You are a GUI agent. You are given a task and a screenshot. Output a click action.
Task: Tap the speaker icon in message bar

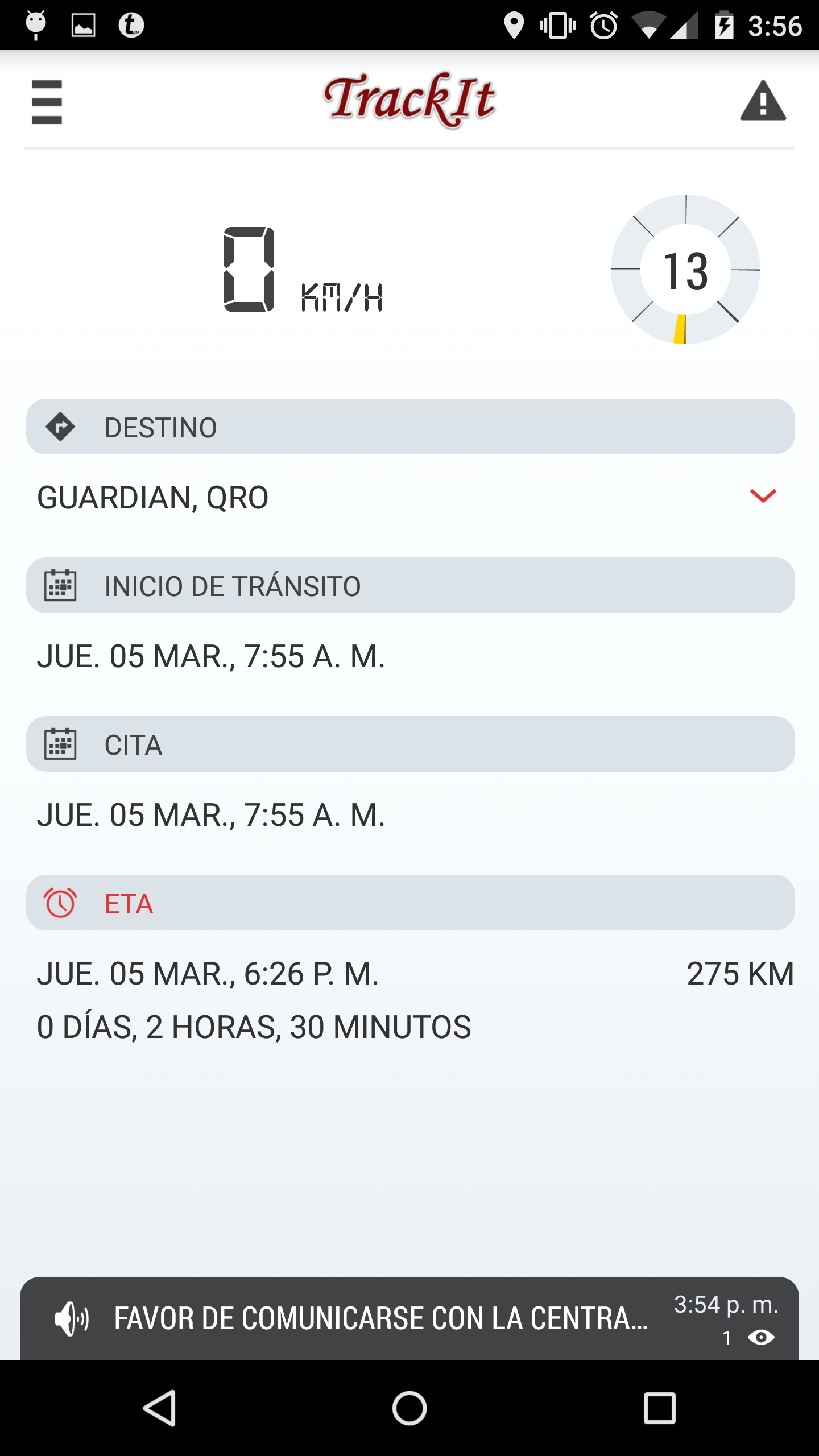click(72, 1319)
